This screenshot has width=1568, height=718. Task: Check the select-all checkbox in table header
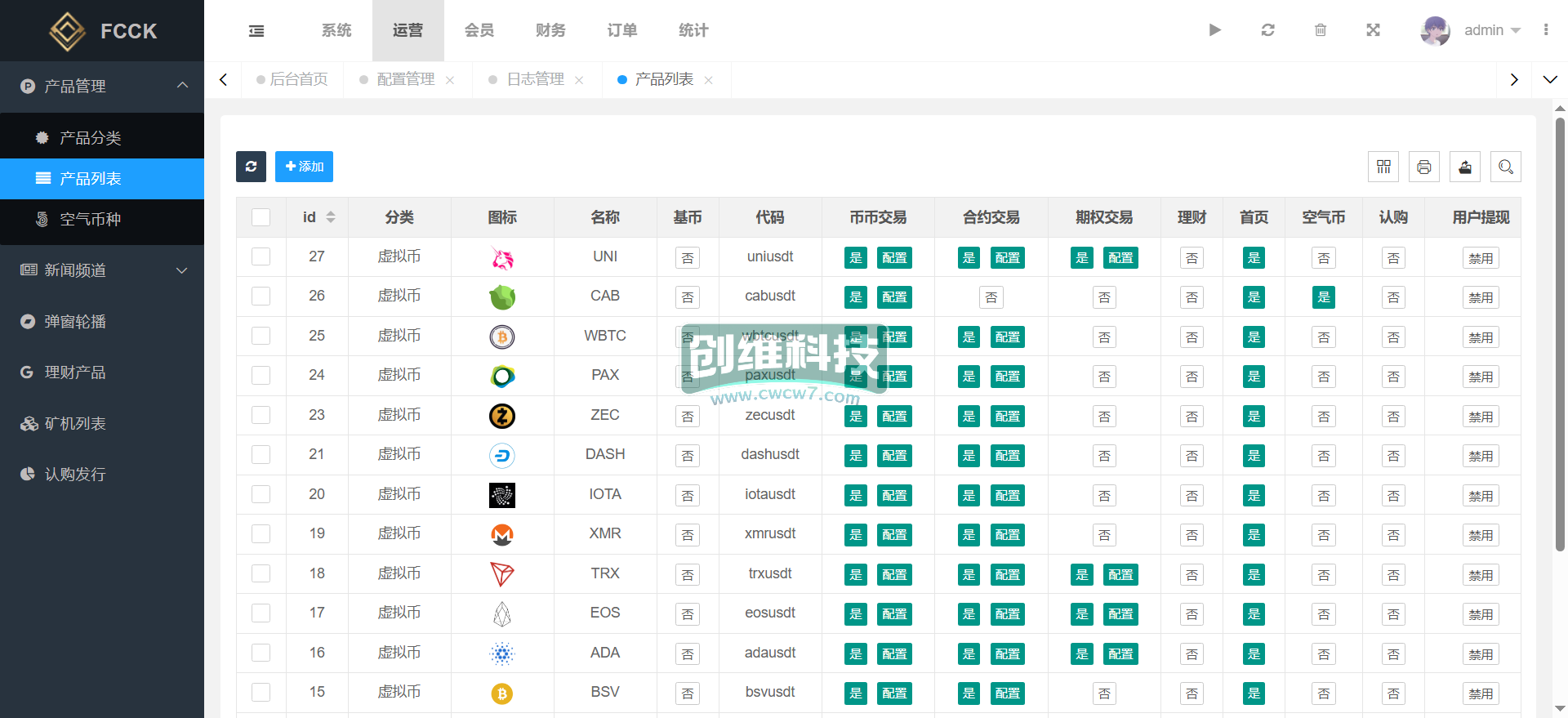click(x=261, y=217)
